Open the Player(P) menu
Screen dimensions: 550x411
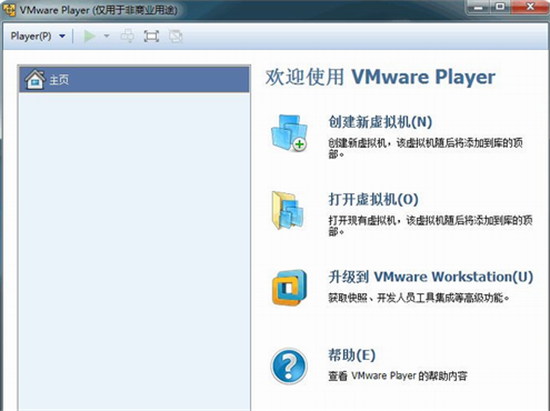[x=31, y=36]
